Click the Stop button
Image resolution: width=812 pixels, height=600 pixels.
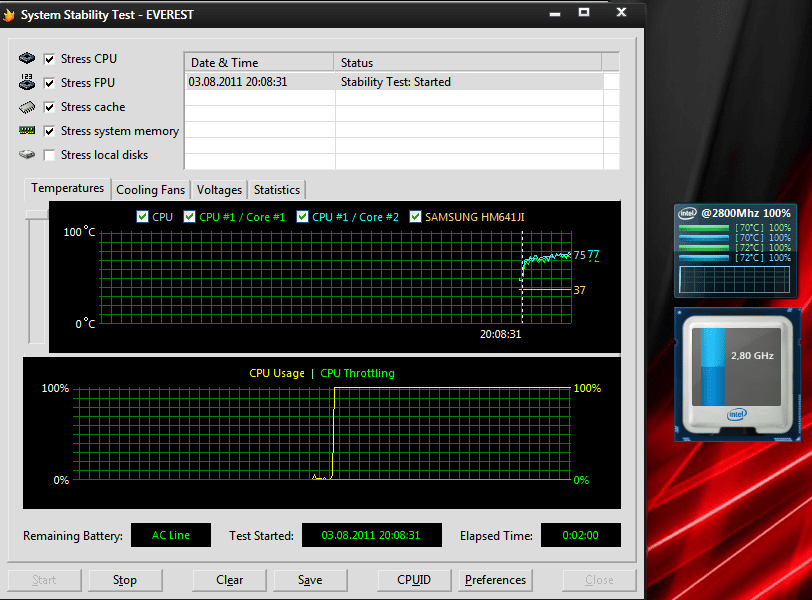tap(125, 580)
